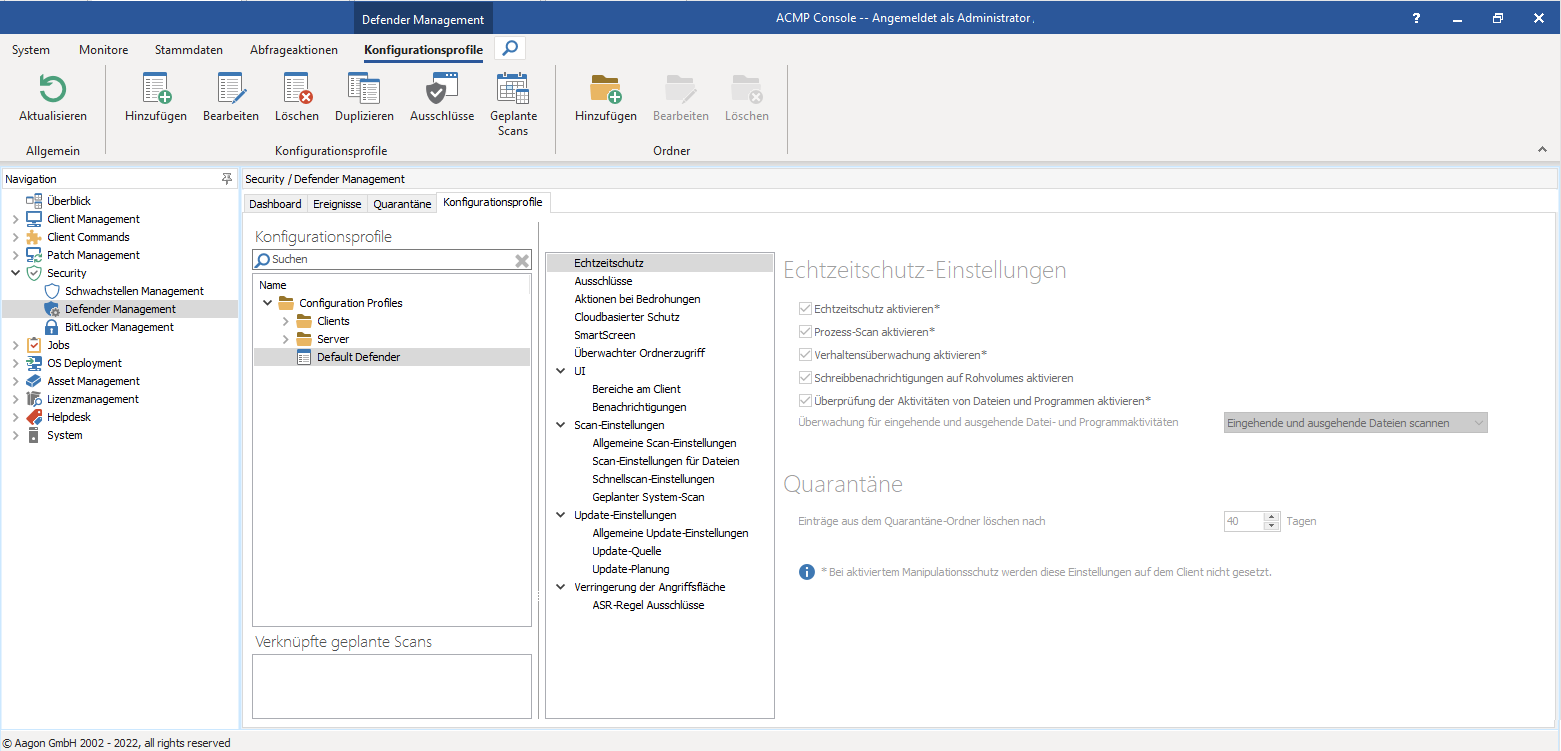Open the Abfrageaktionen menu
Viewport: 1561px width, 751px height.
pos(293,49)
